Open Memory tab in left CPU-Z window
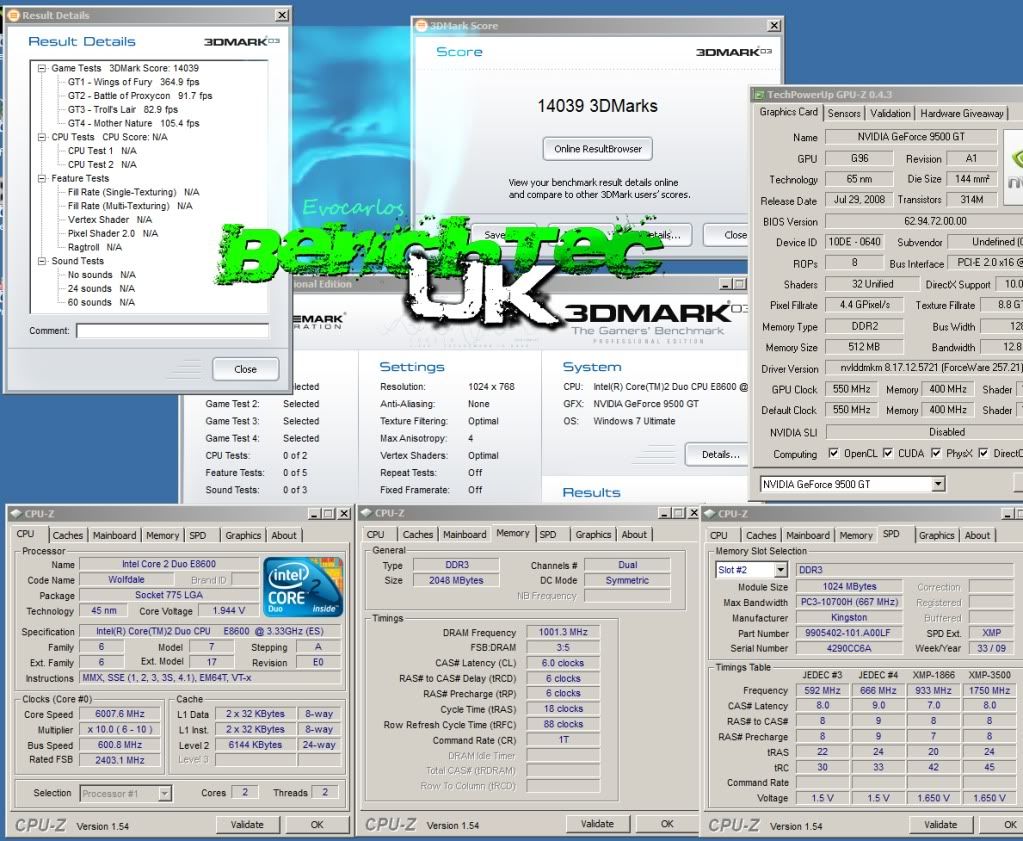Screen dimensions: 1023x841 point(162,535)
